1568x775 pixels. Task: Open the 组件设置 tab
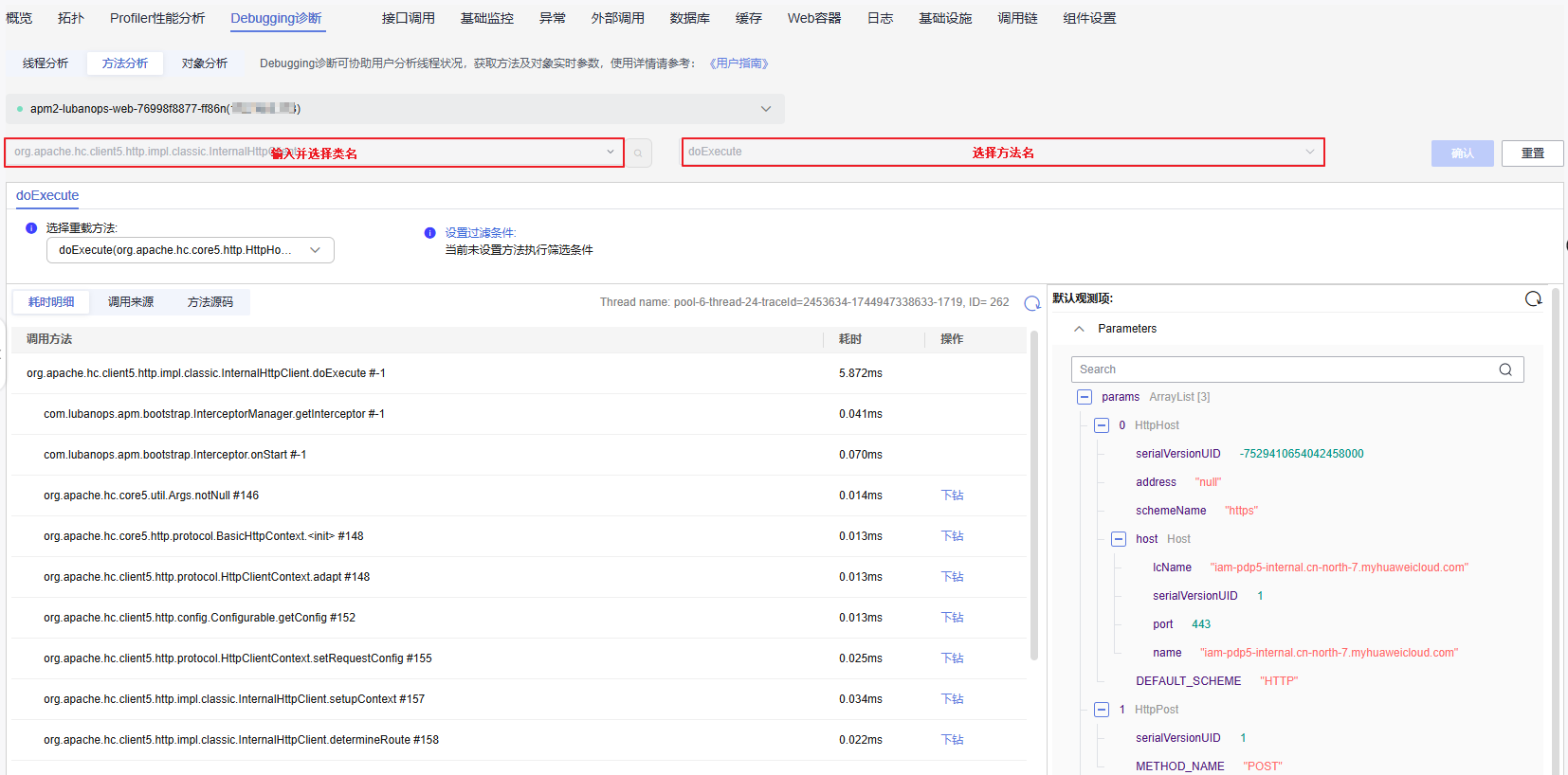[x=1089, y=18]
